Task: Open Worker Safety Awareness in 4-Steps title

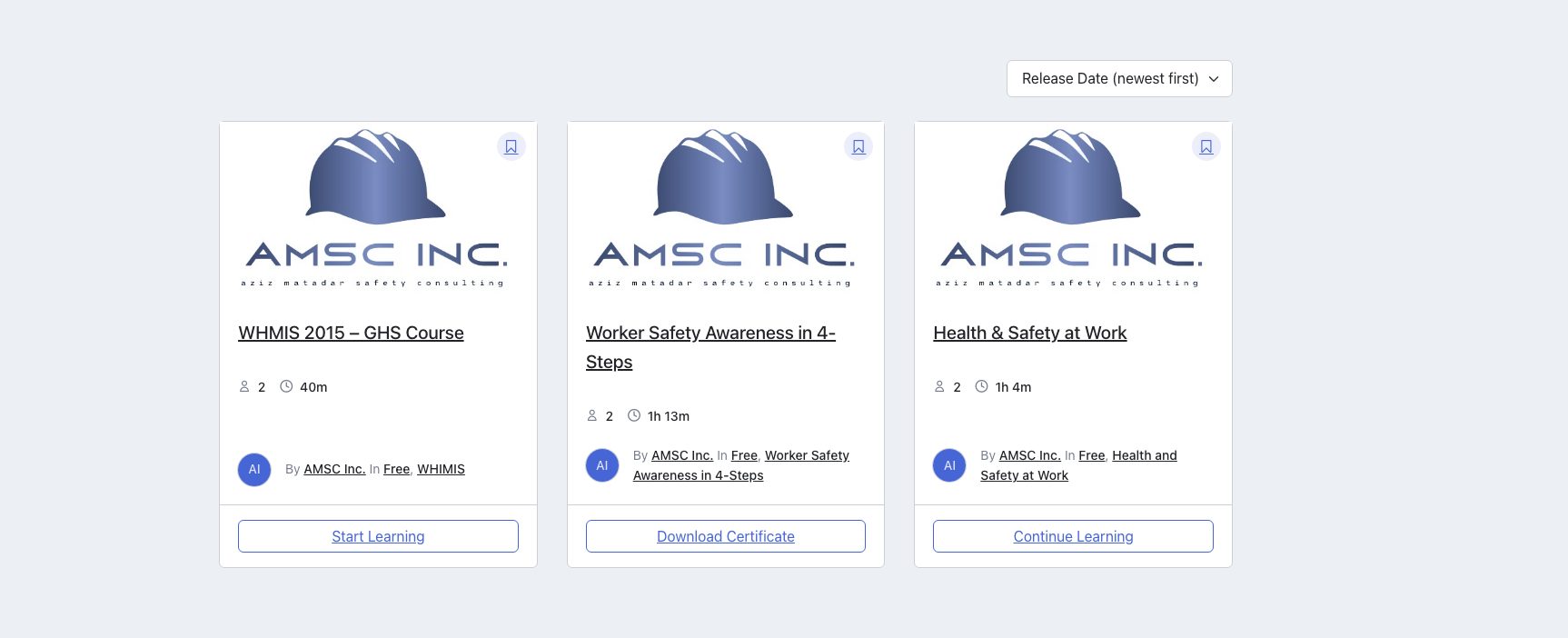Action: (x=710, y=347)
